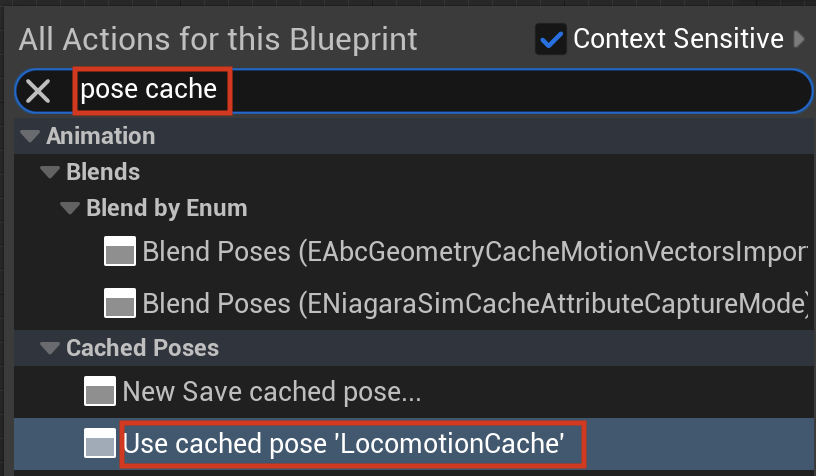Click the node icon beside 'Use cached pose LocomotionCache'
The width and height of the screenshot is (816, 476).
pos(100,443)
